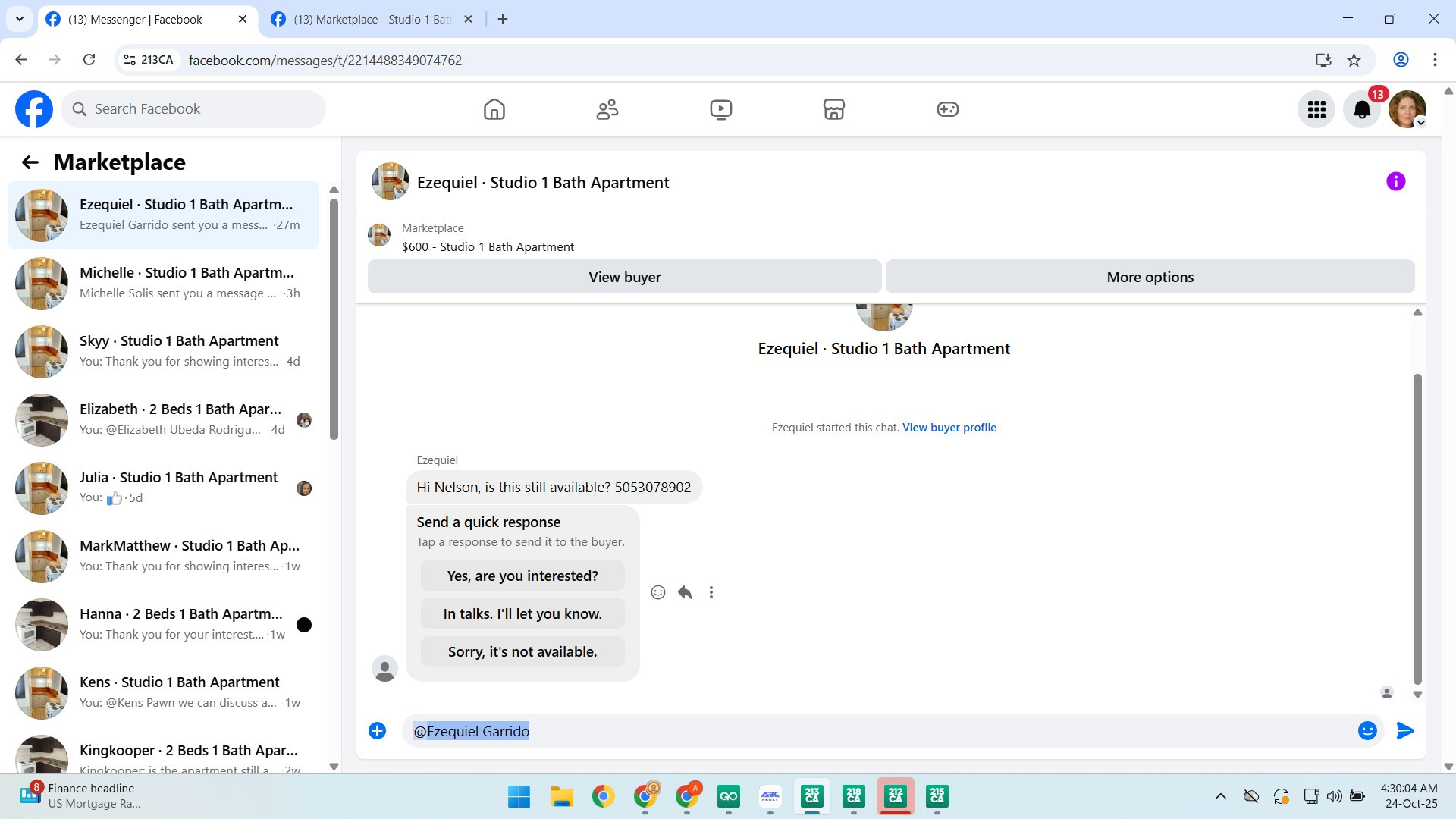Open Skyy Studio 1 Bath Apartment chat
This screenshot has width=1456, height=819.
(163, 352)
